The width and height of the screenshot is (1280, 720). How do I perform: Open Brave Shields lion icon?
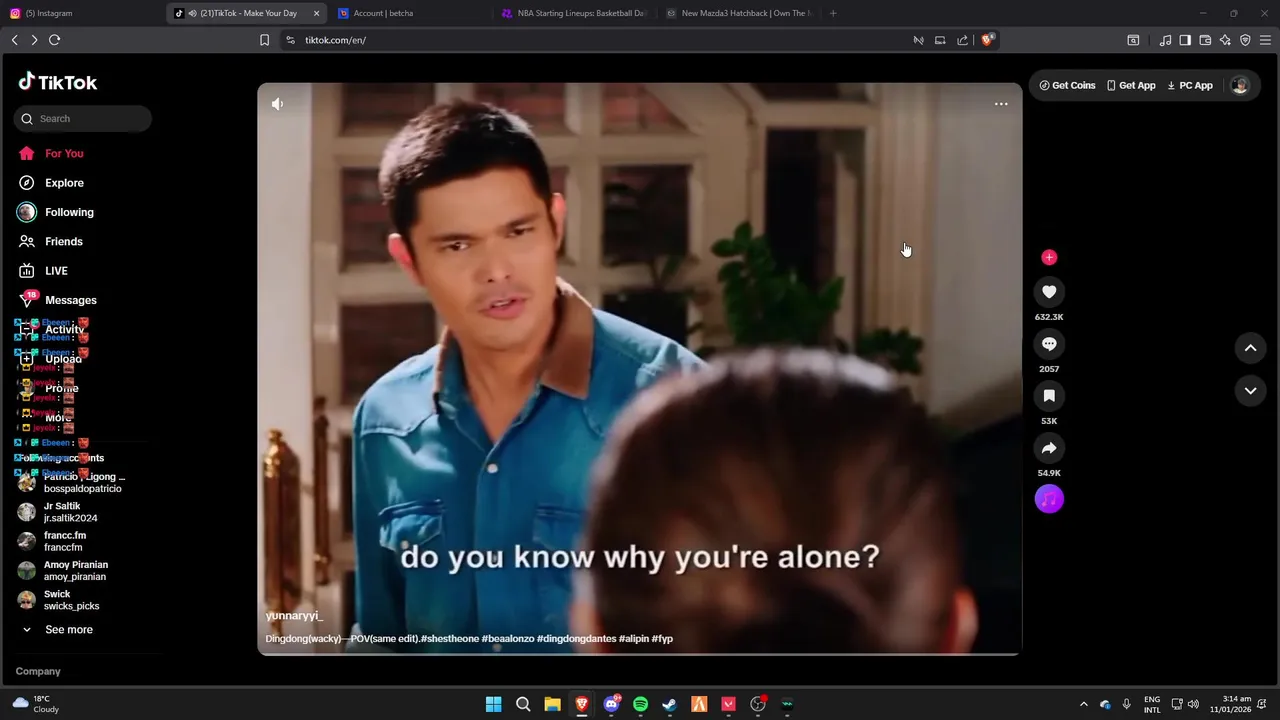click(x=986, y=40)
